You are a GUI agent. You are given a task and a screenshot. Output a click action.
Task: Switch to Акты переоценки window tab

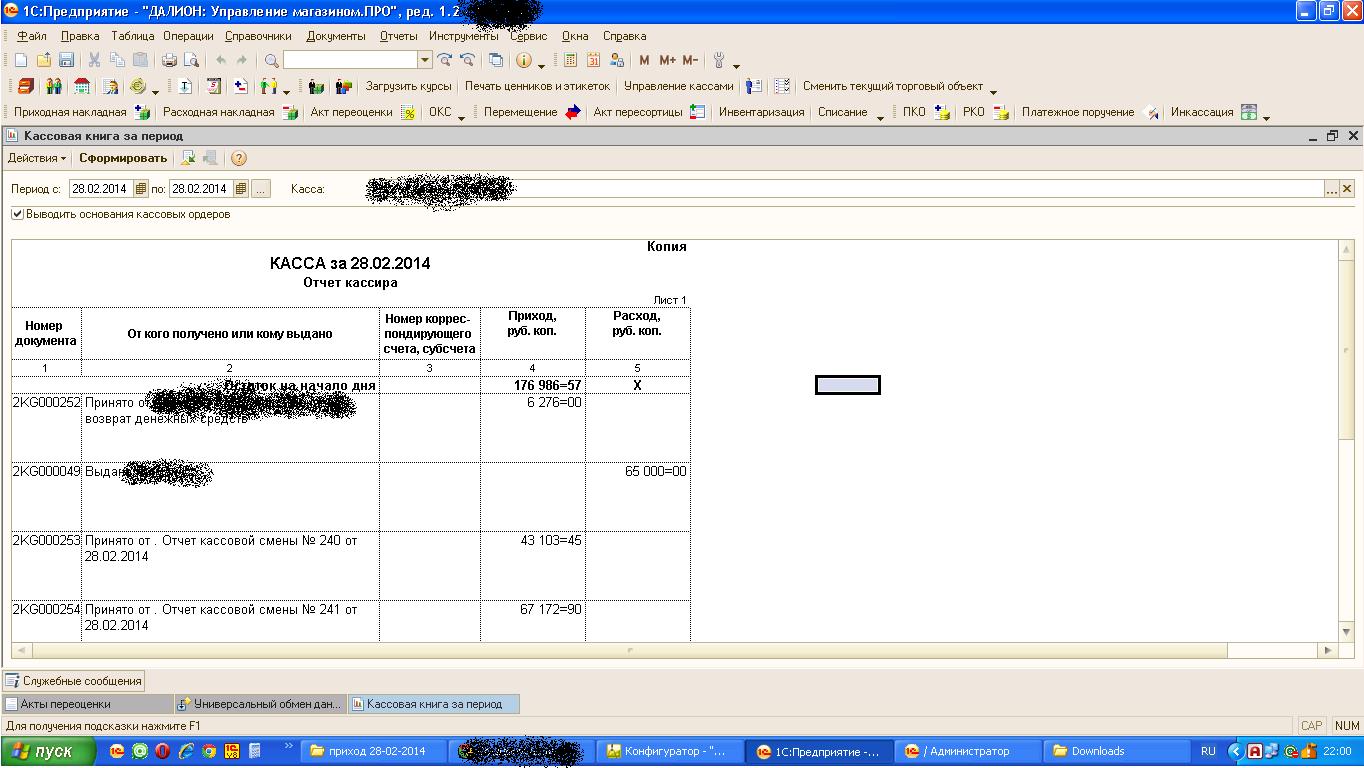(x=87, y=704)
